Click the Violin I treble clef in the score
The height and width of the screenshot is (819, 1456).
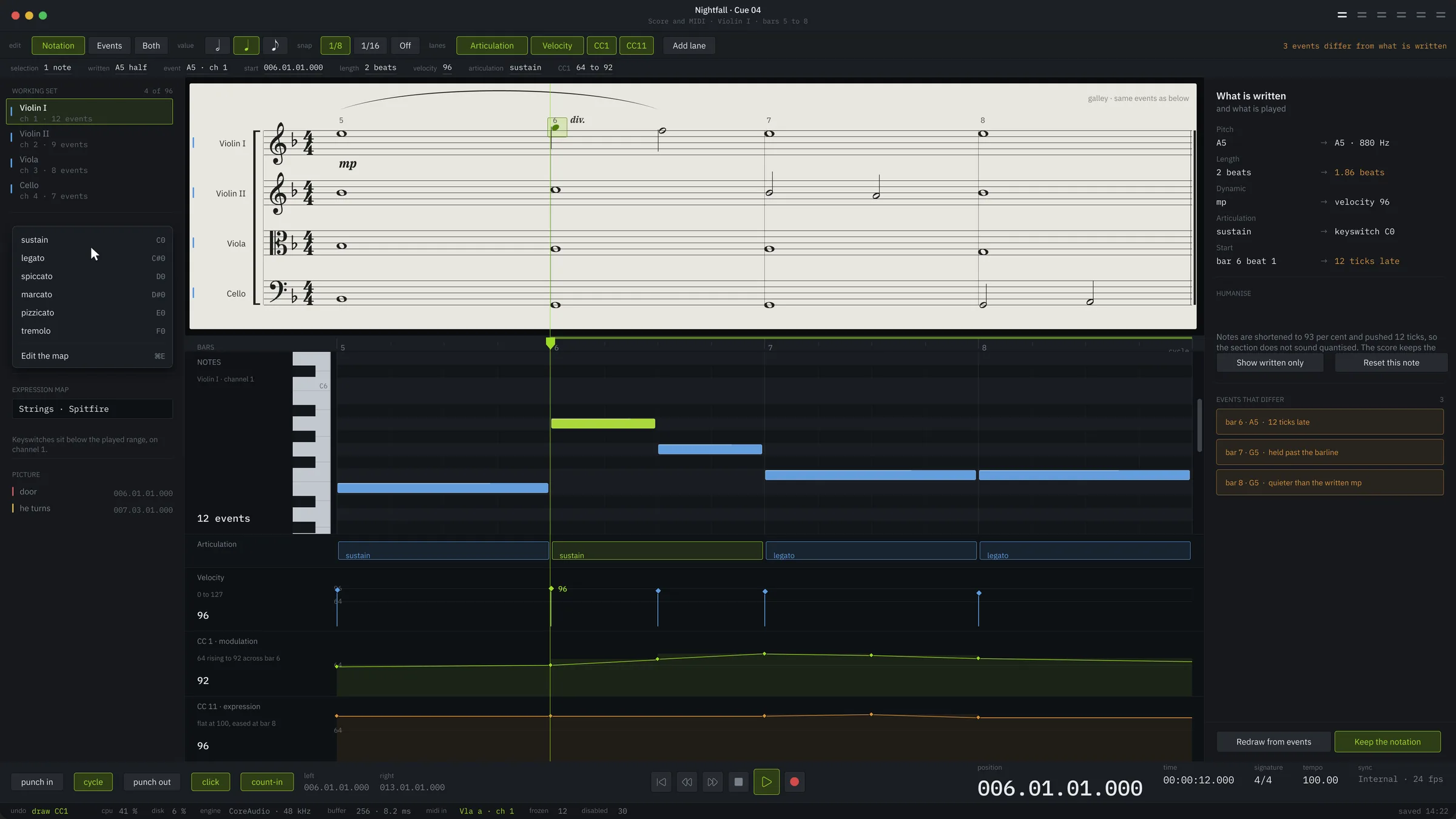pyautogui.click(x=278, y=143)
